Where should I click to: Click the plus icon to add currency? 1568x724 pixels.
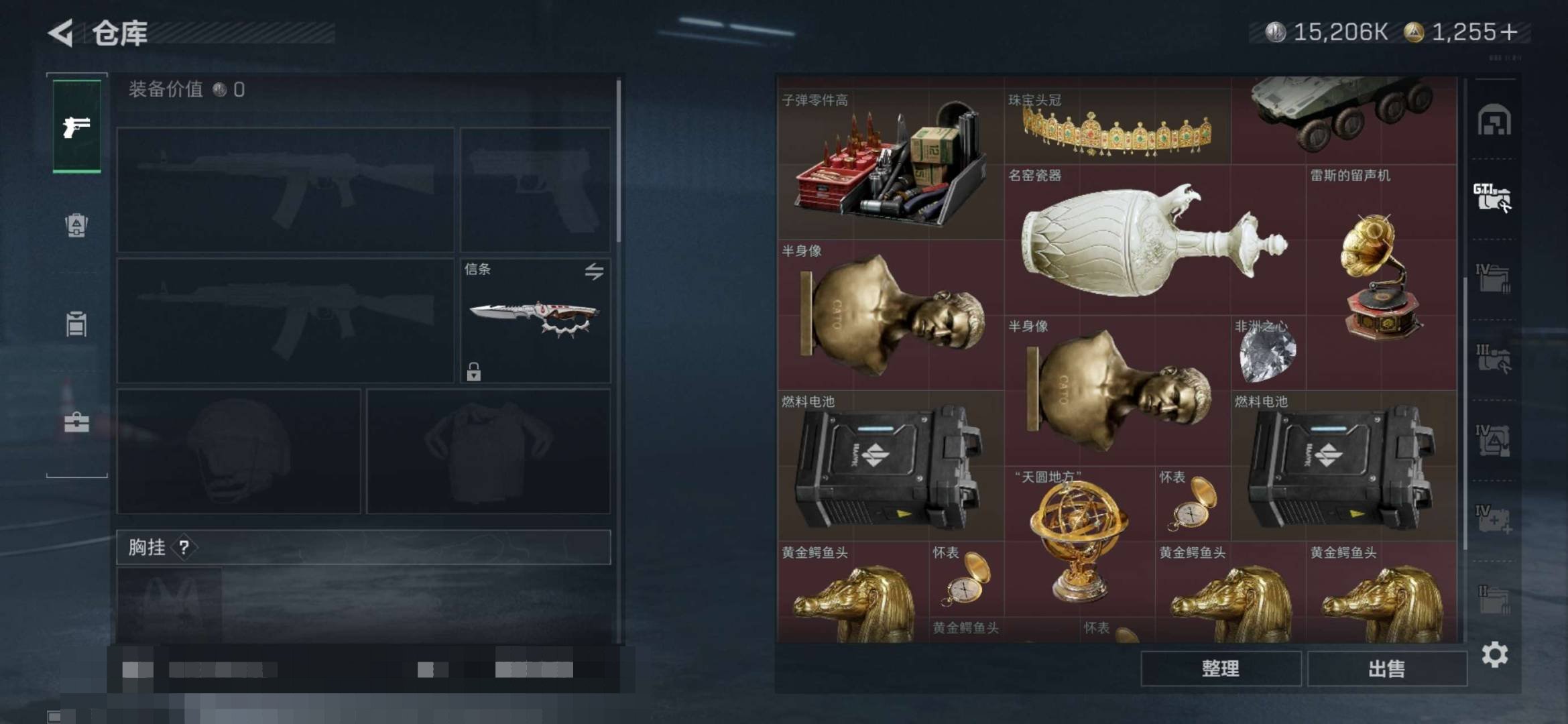coord(1509,32)
